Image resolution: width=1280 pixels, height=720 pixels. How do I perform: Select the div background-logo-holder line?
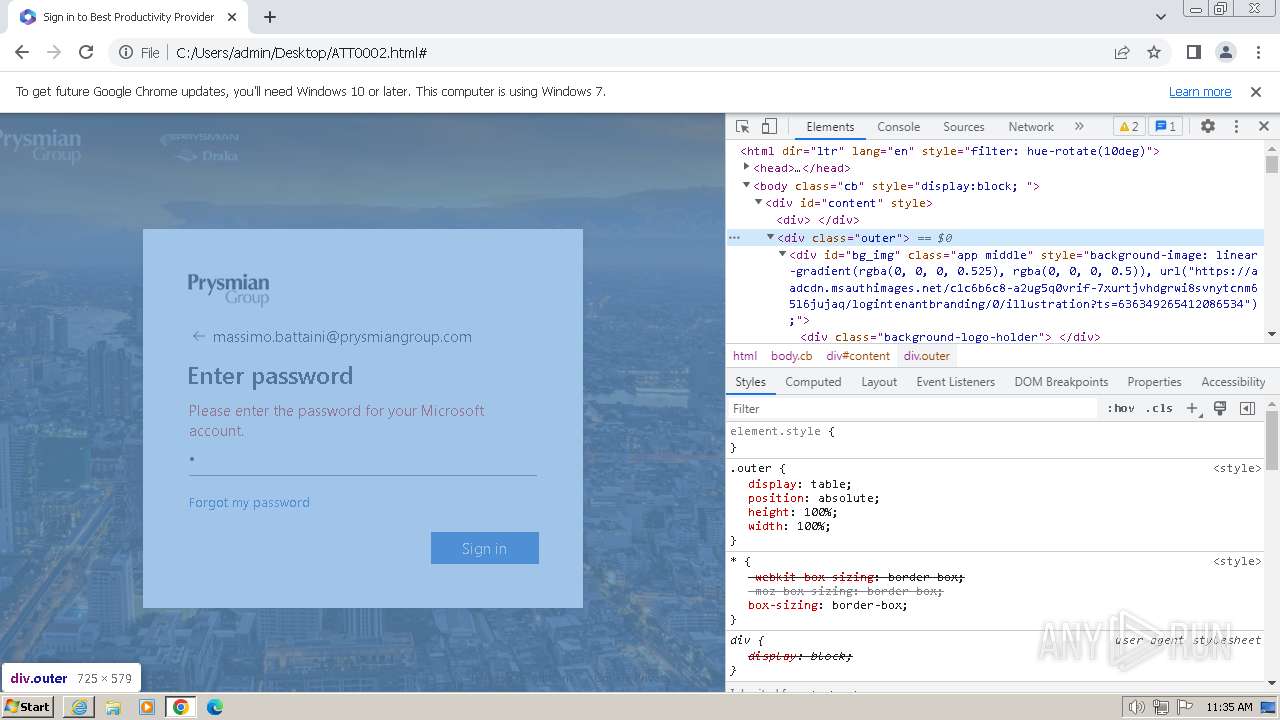(950, 337)
